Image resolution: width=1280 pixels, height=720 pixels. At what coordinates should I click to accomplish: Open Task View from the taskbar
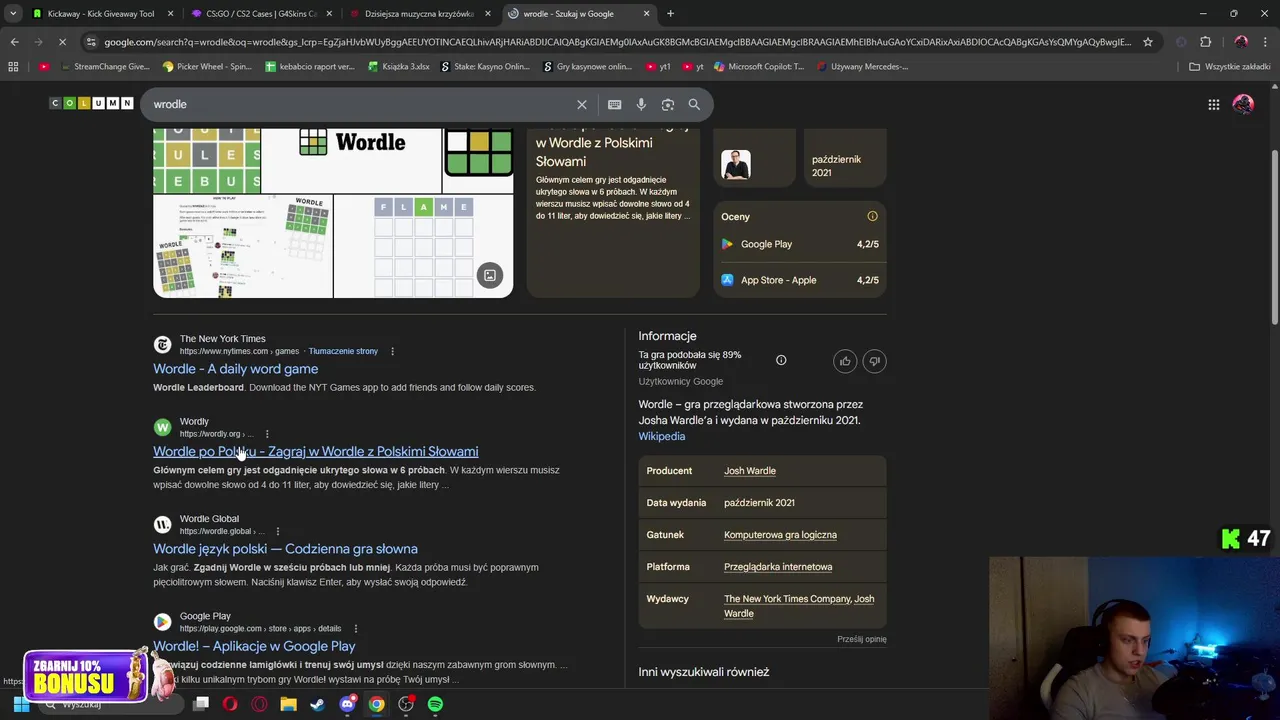[x=200, y=704]
